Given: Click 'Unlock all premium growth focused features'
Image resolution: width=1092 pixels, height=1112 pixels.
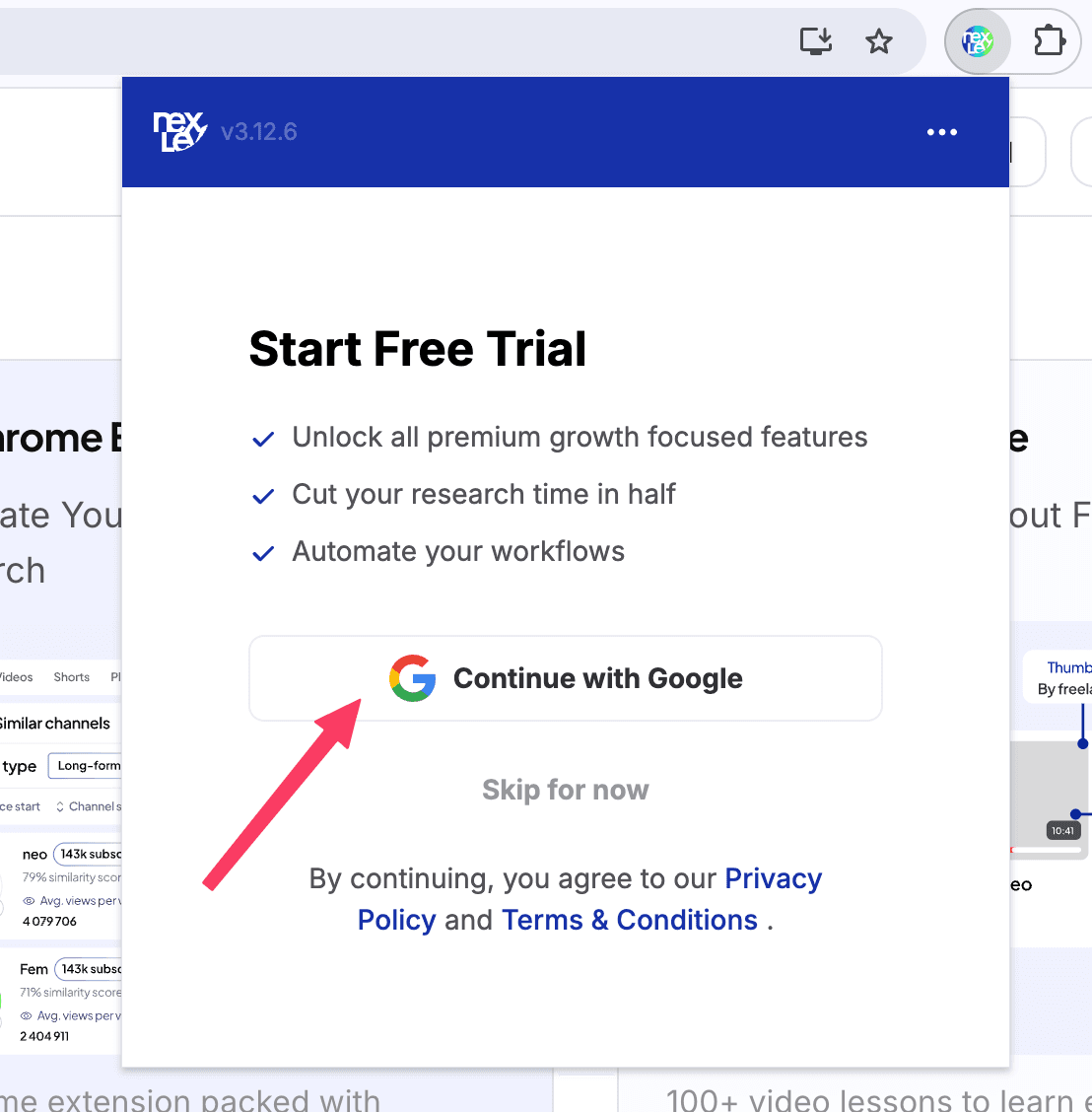Looking at the screenshot, I should coord(580,437).
